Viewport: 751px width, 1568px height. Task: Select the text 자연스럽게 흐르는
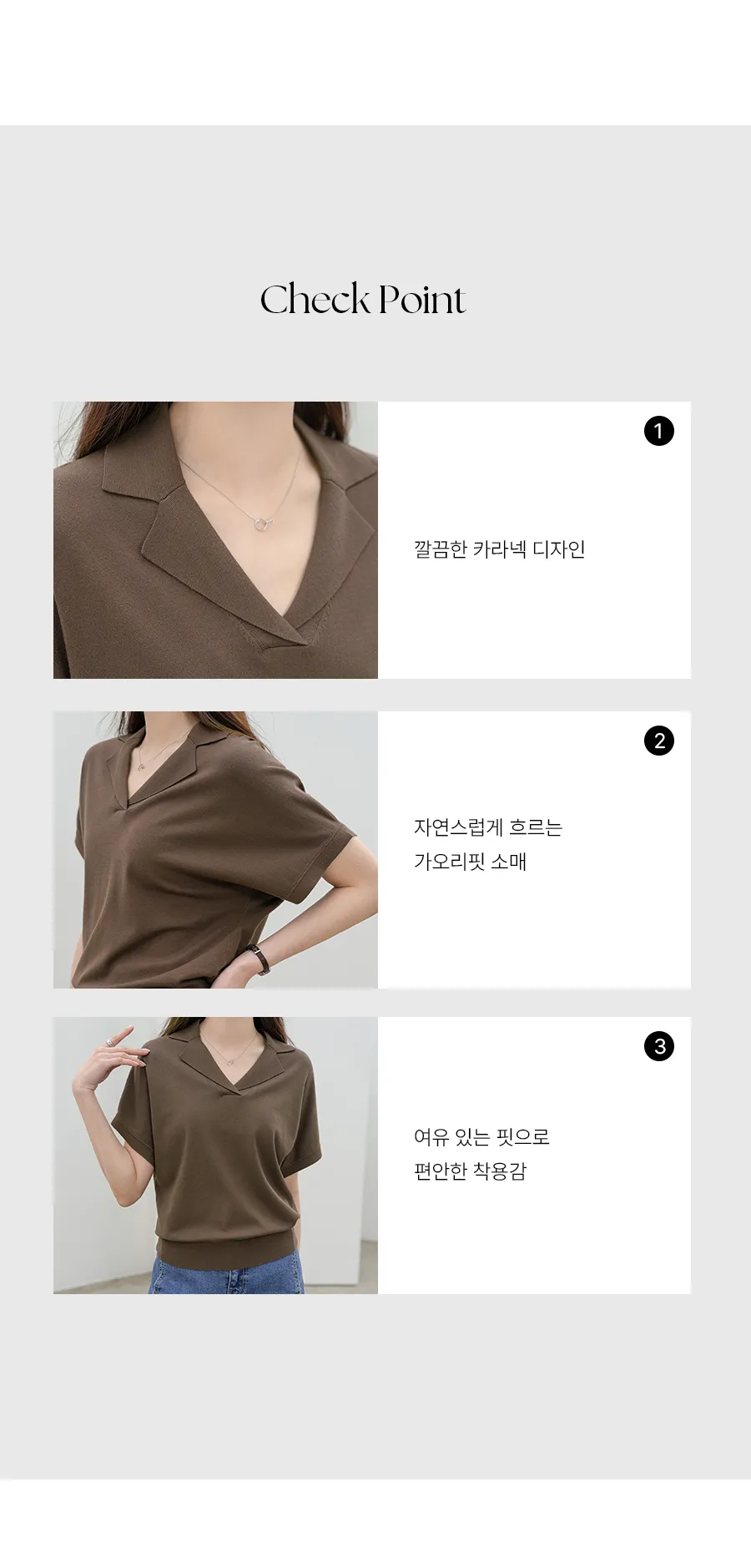(488, 827)
